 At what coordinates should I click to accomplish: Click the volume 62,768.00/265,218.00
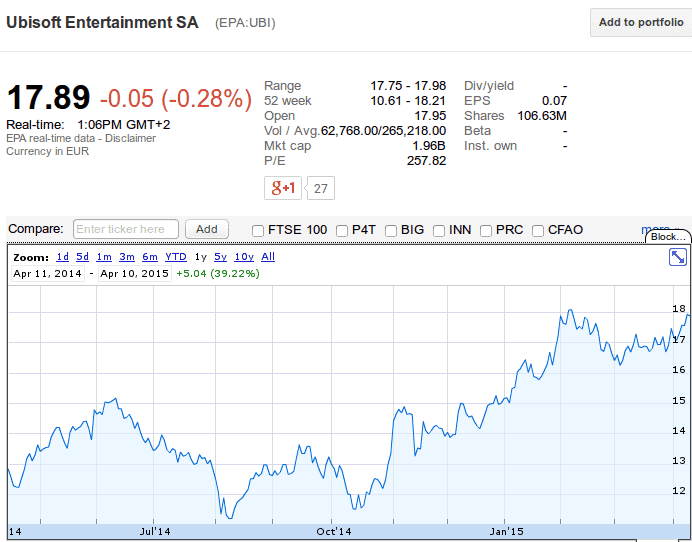click(383, 131)
